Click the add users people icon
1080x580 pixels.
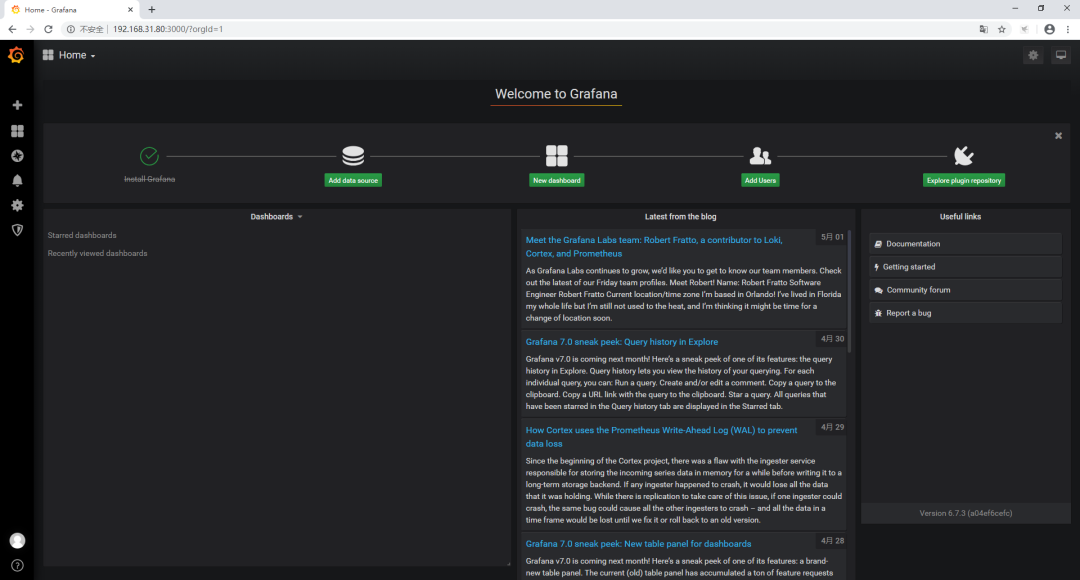[x=760, y=156]
